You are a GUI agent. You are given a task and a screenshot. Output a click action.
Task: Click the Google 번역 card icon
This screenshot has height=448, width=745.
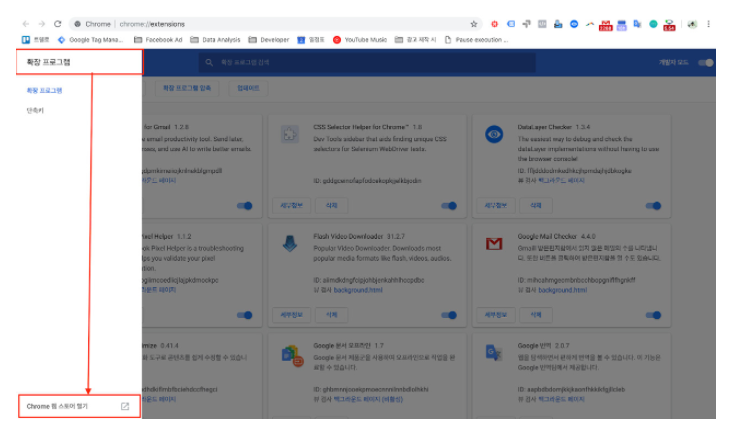(494, 353)
